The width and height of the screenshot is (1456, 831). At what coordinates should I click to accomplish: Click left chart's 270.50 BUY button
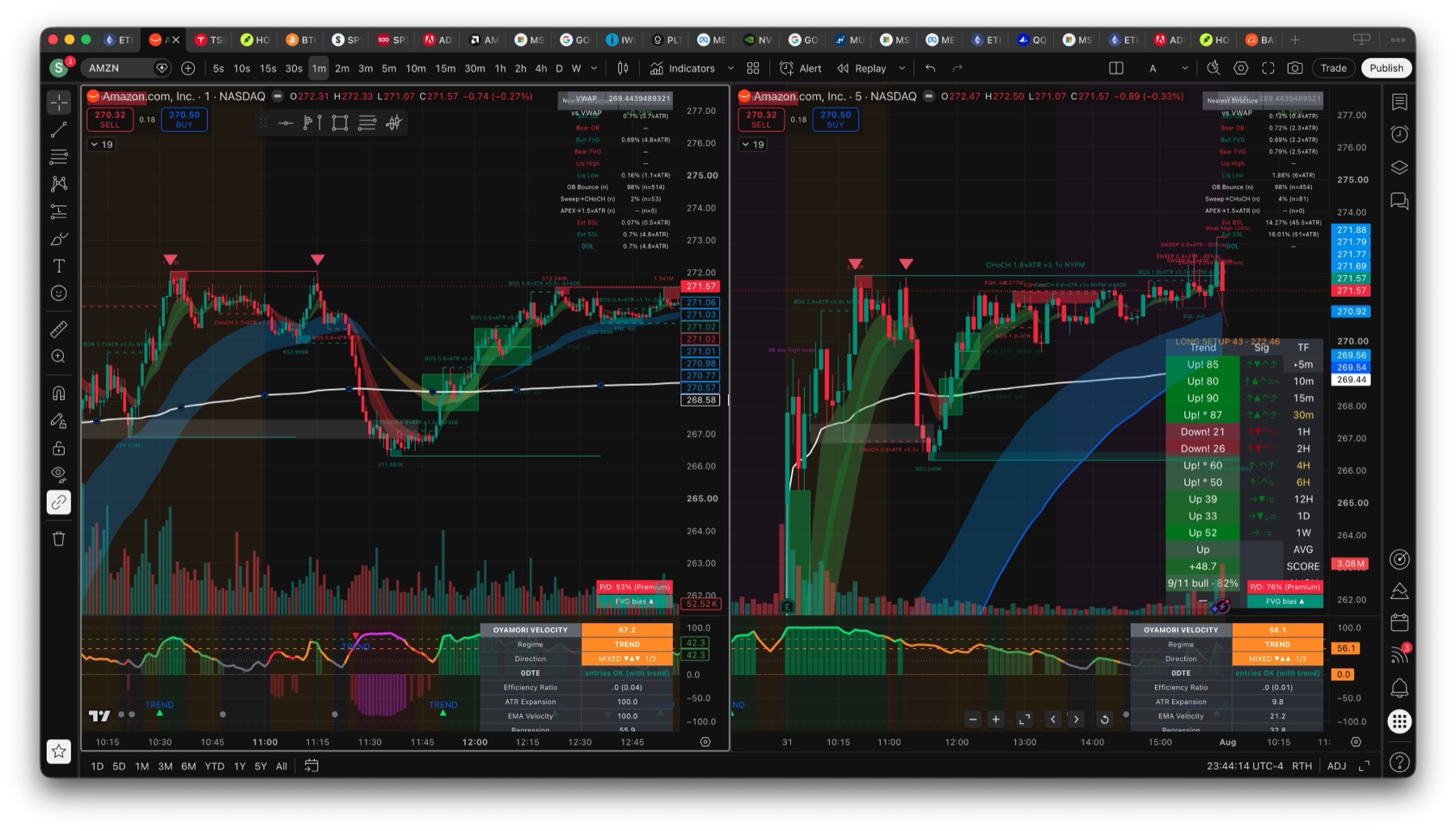click(x=184, y=120)
